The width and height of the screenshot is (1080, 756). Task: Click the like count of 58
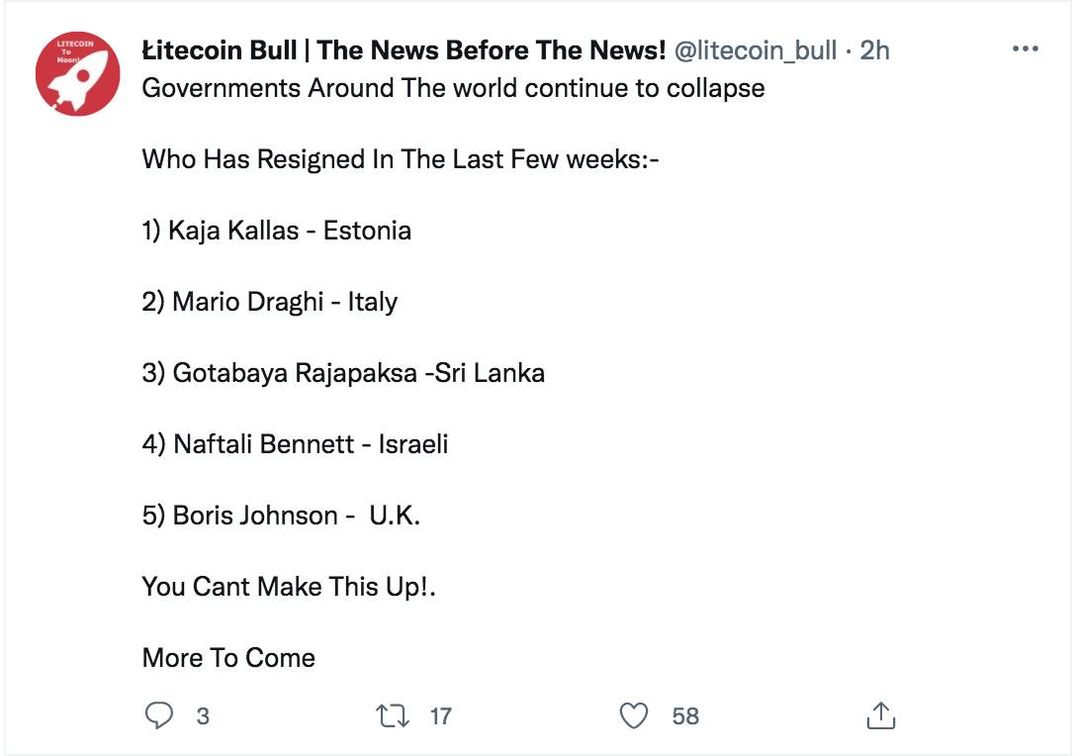tap(685, 716)
